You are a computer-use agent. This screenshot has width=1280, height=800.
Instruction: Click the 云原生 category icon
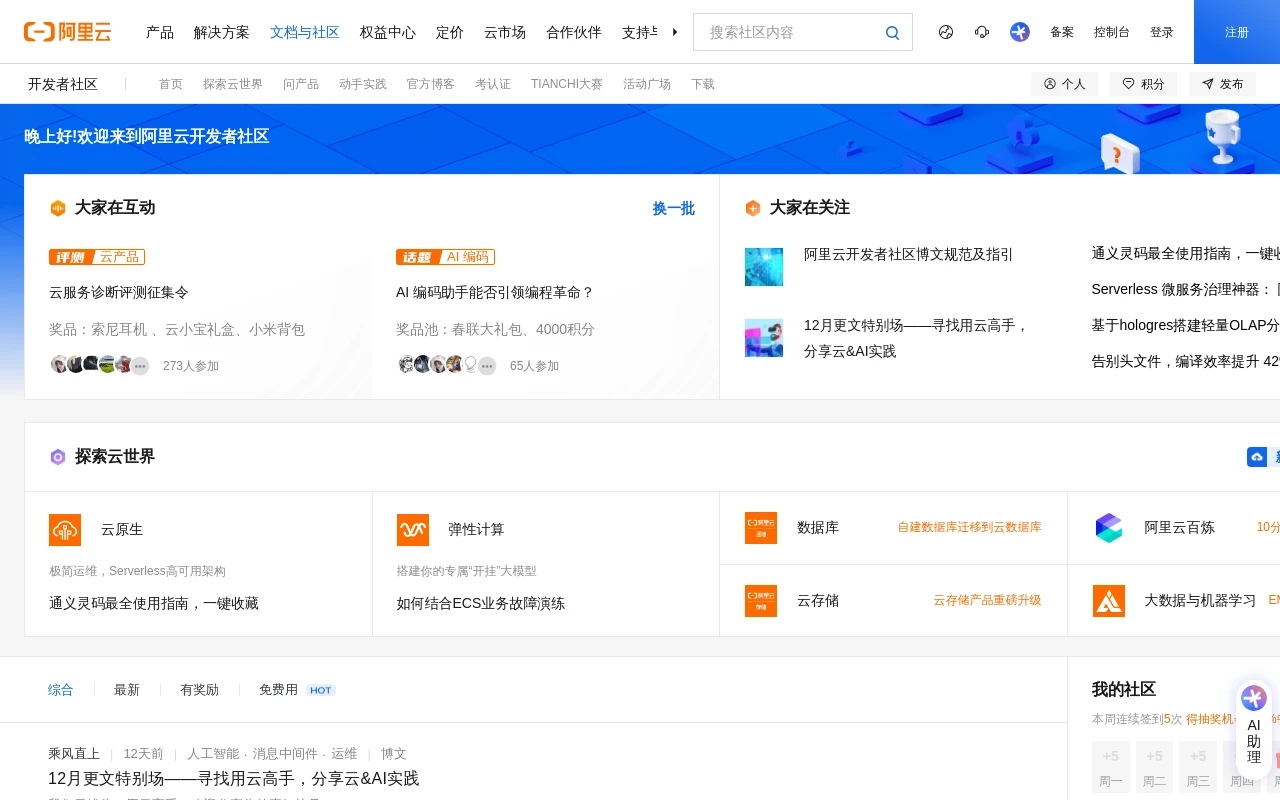pyautogui.click(x=65, y=530)
